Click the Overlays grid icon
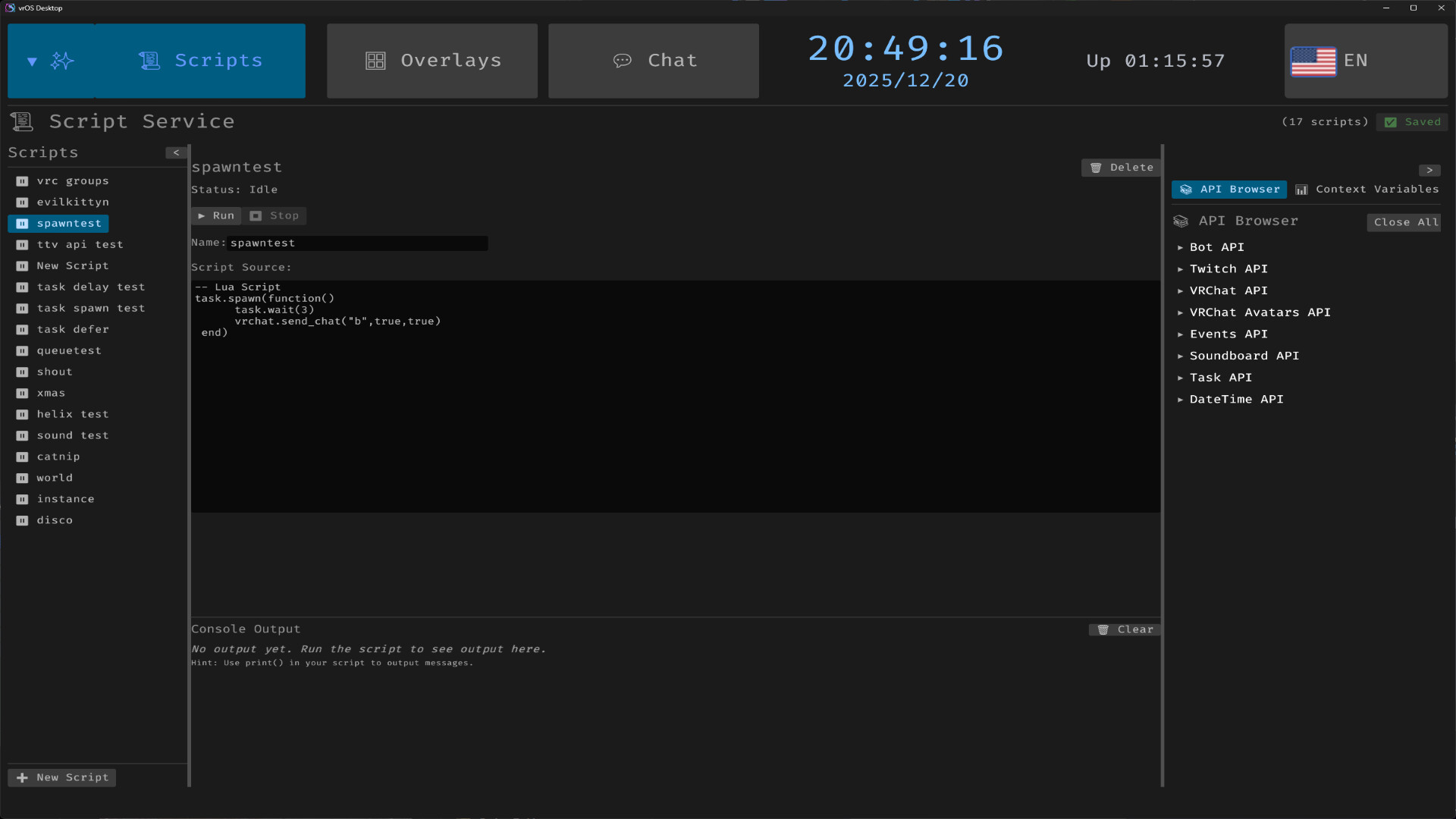 point(375,61)
